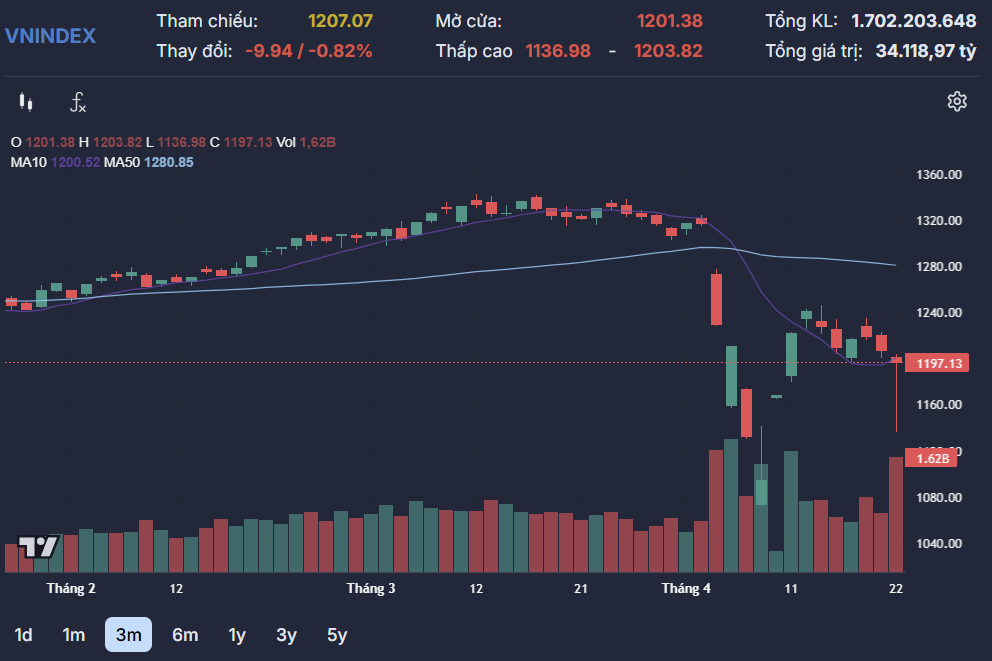
Task: Click the 'Tháng 3' date axis label
Action: point(371,588)
